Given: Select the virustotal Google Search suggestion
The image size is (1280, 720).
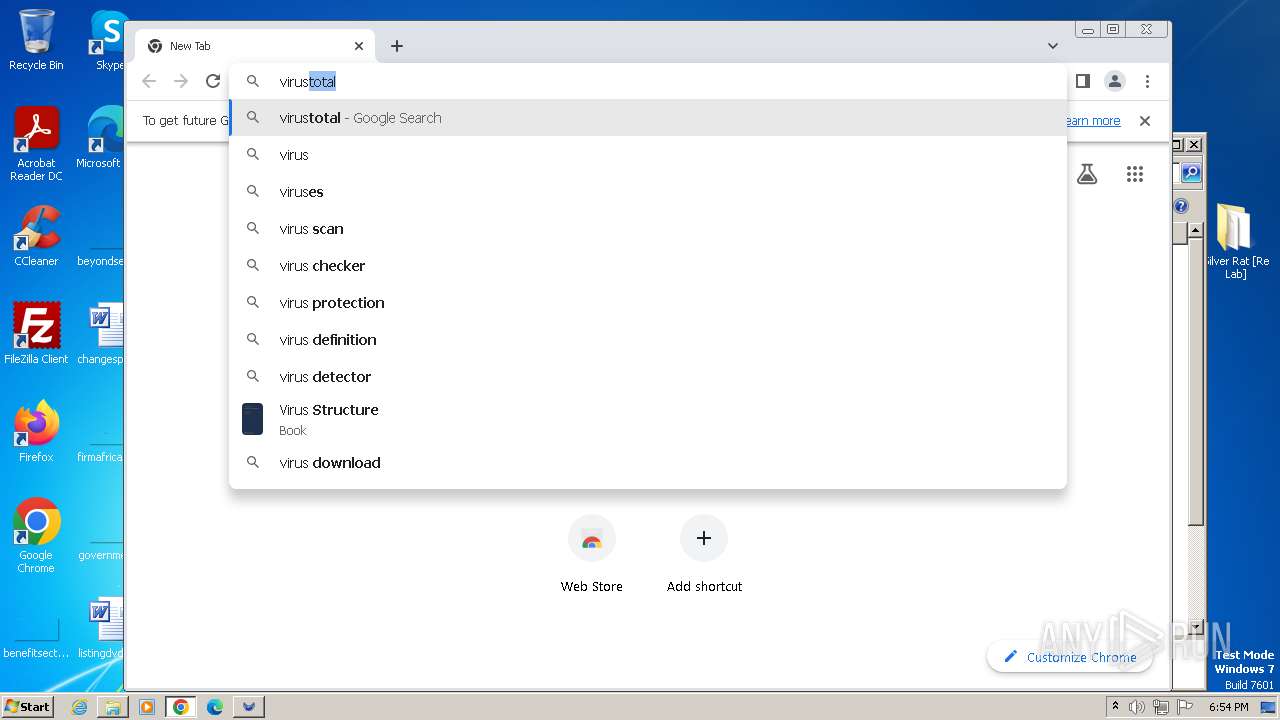Looking at the screenshot, I should coord(648,118).
